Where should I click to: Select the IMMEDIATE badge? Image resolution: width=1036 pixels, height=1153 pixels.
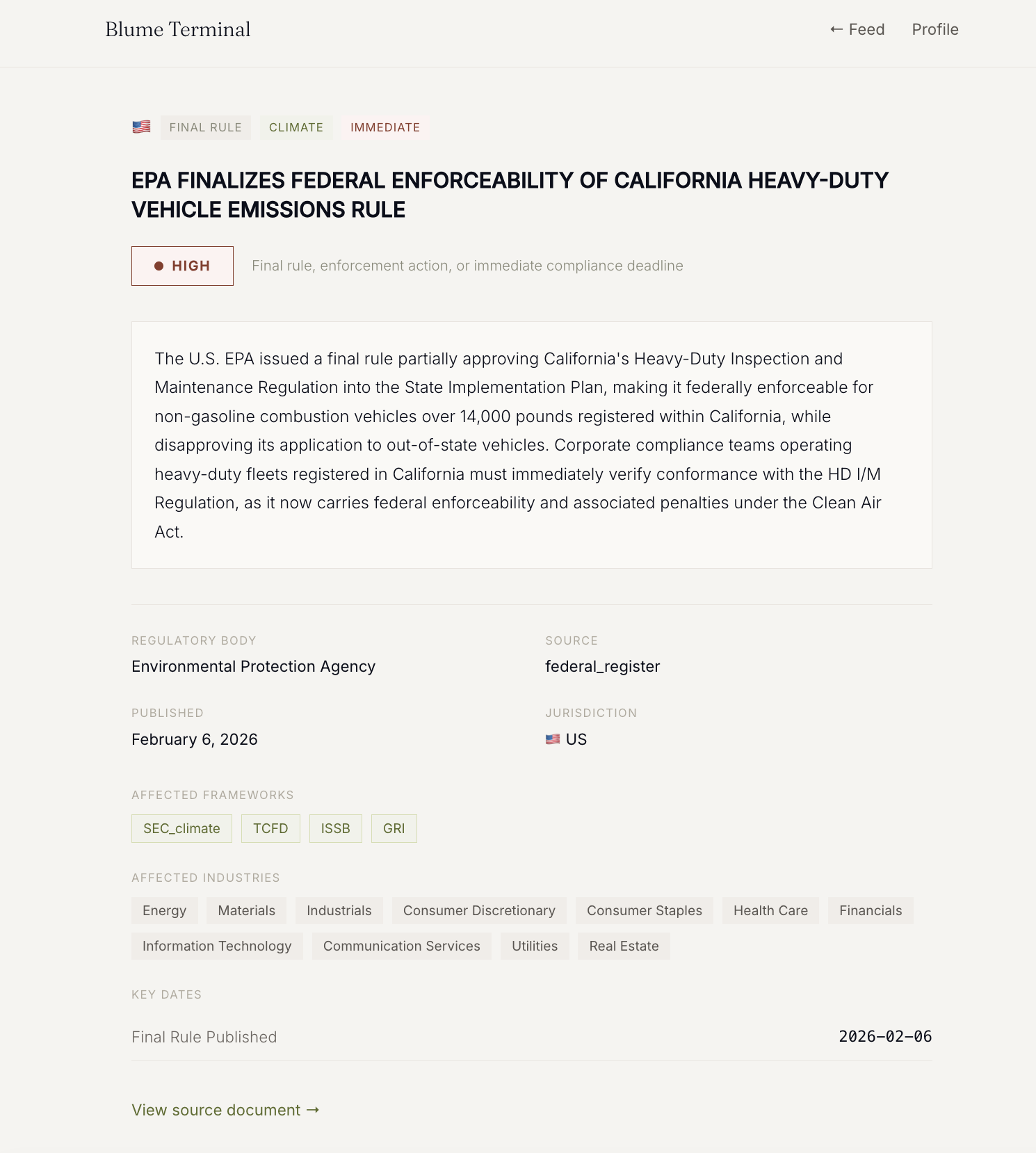385,127
